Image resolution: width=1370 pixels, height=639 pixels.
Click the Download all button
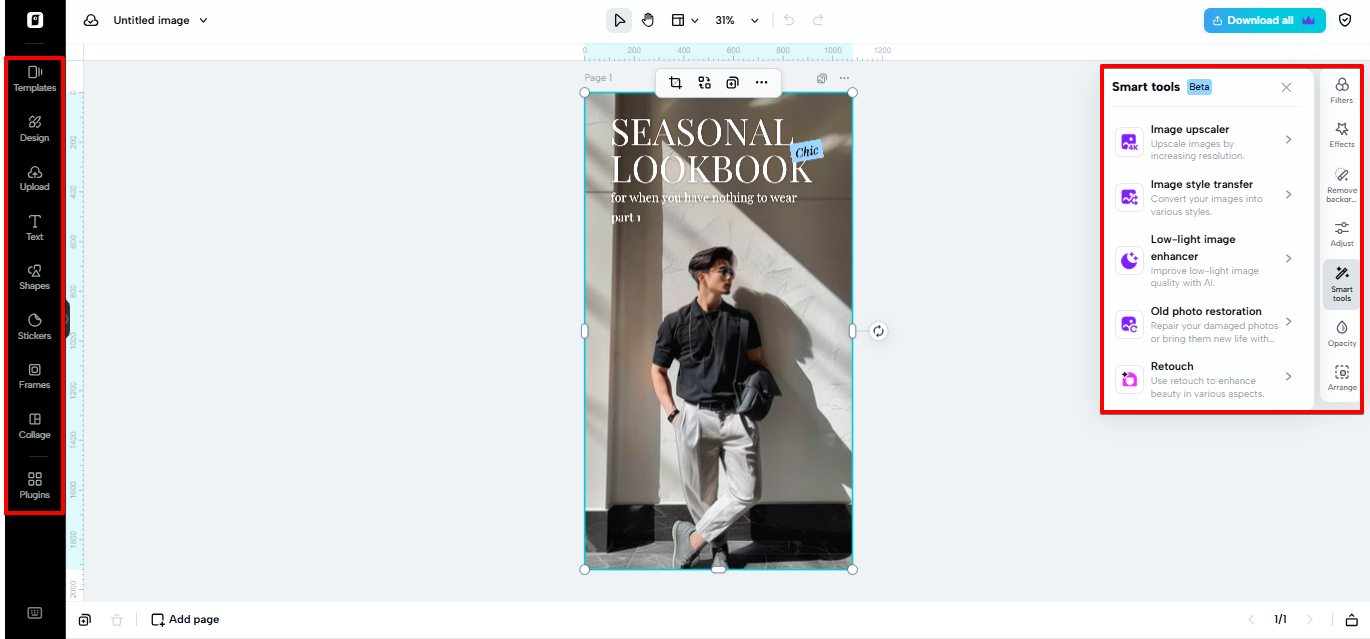coord(1264,19)
